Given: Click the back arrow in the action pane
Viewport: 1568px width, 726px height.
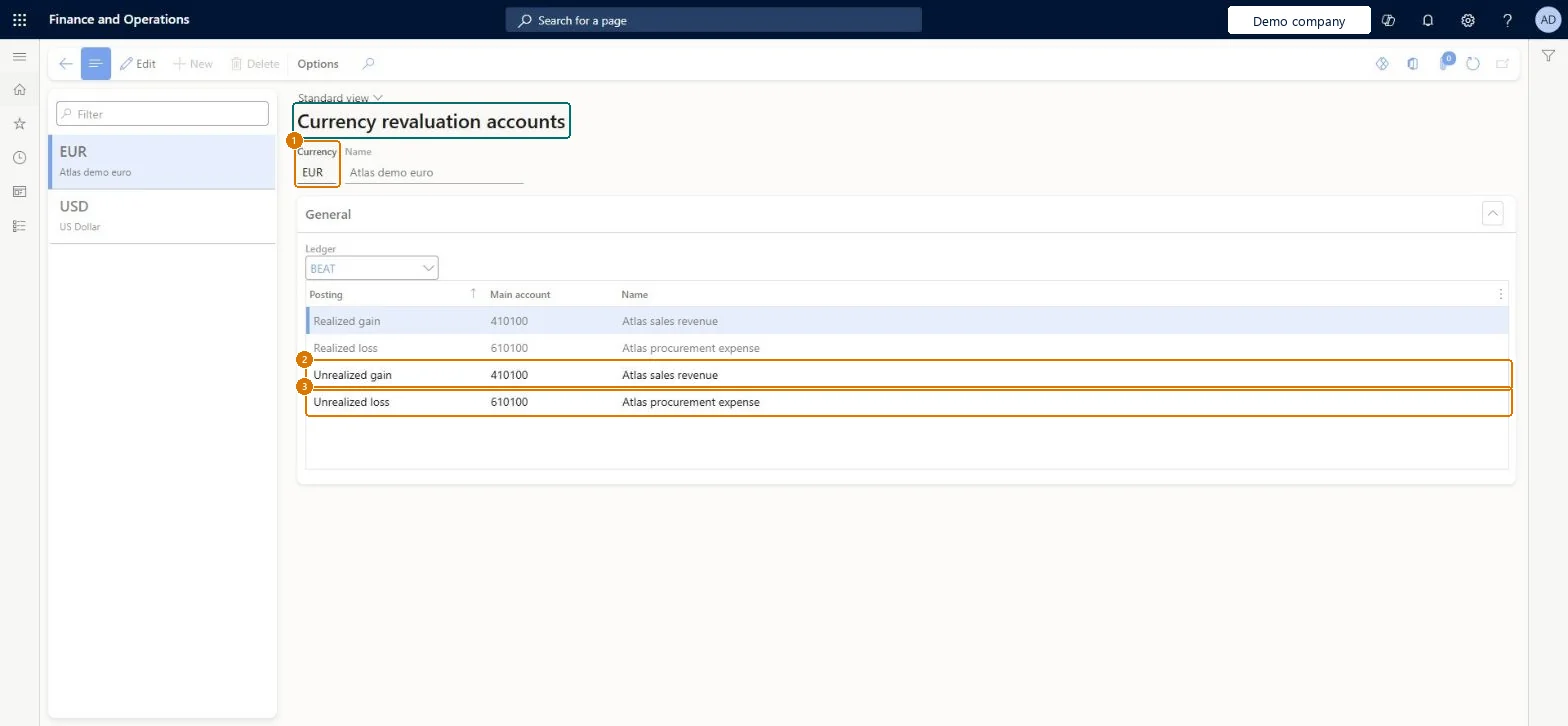Looking at the screenshot, I should (65, 63).
